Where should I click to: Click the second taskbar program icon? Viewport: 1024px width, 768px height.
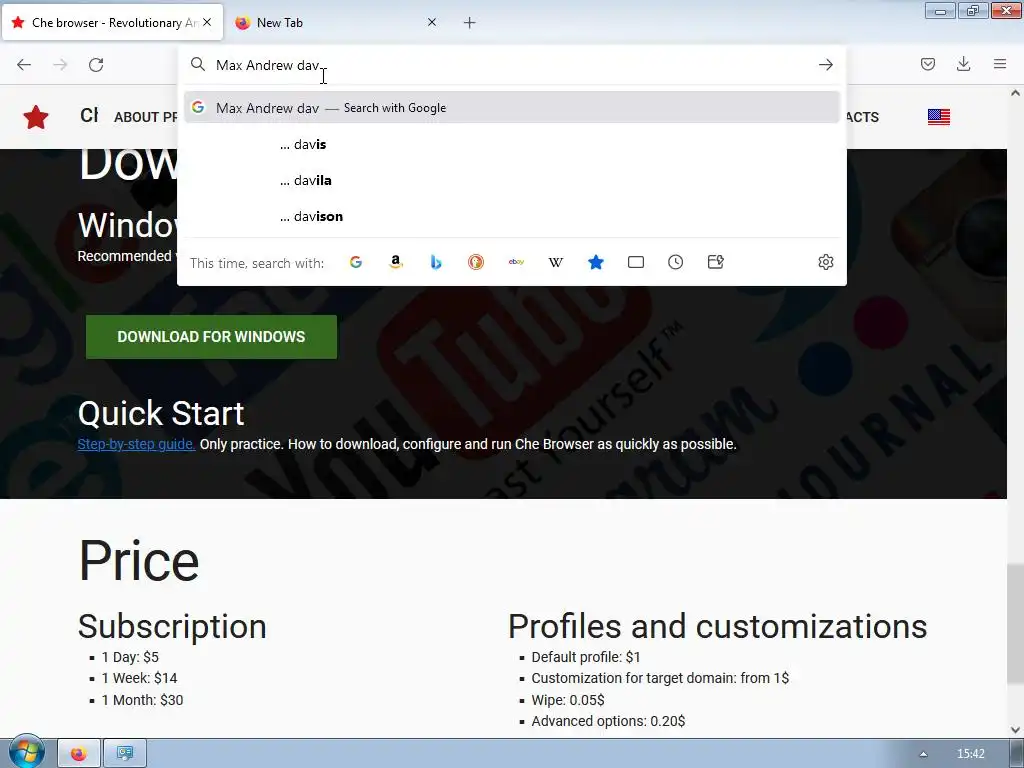(x=125, y=754)
